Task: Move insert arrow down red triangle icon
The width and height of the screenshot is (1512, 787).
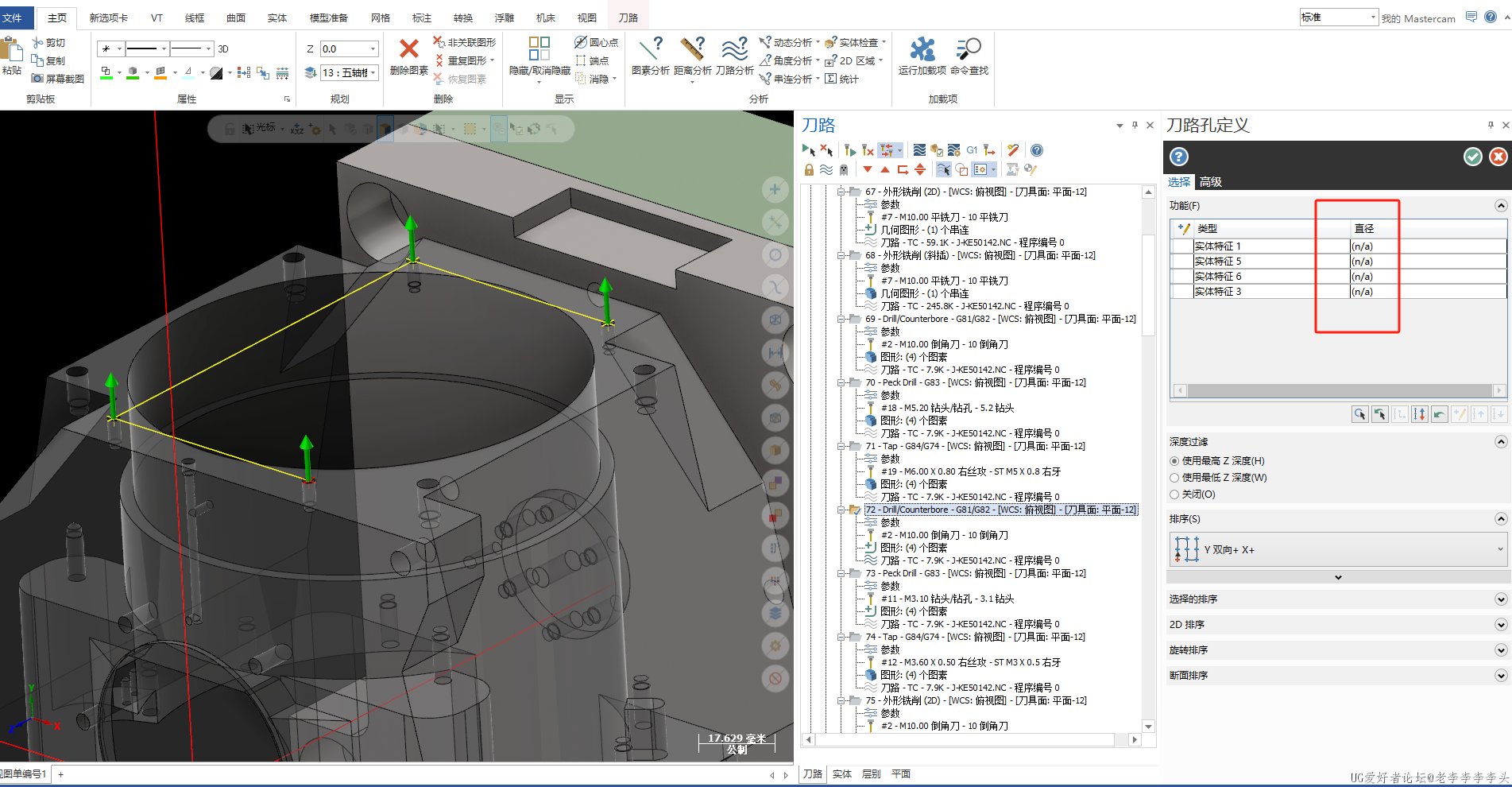Action: click(x=868, y=169)
